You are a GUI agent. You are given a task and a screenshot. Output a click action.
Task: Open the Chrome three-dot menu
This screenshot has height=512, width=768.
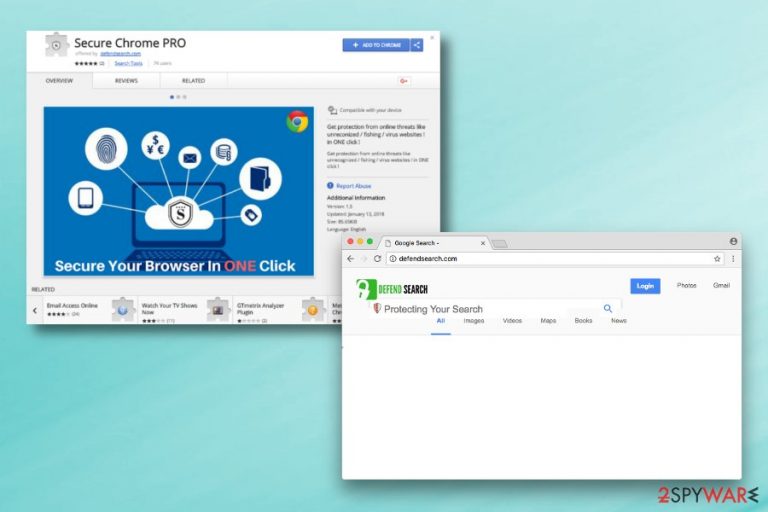point(733,259)
